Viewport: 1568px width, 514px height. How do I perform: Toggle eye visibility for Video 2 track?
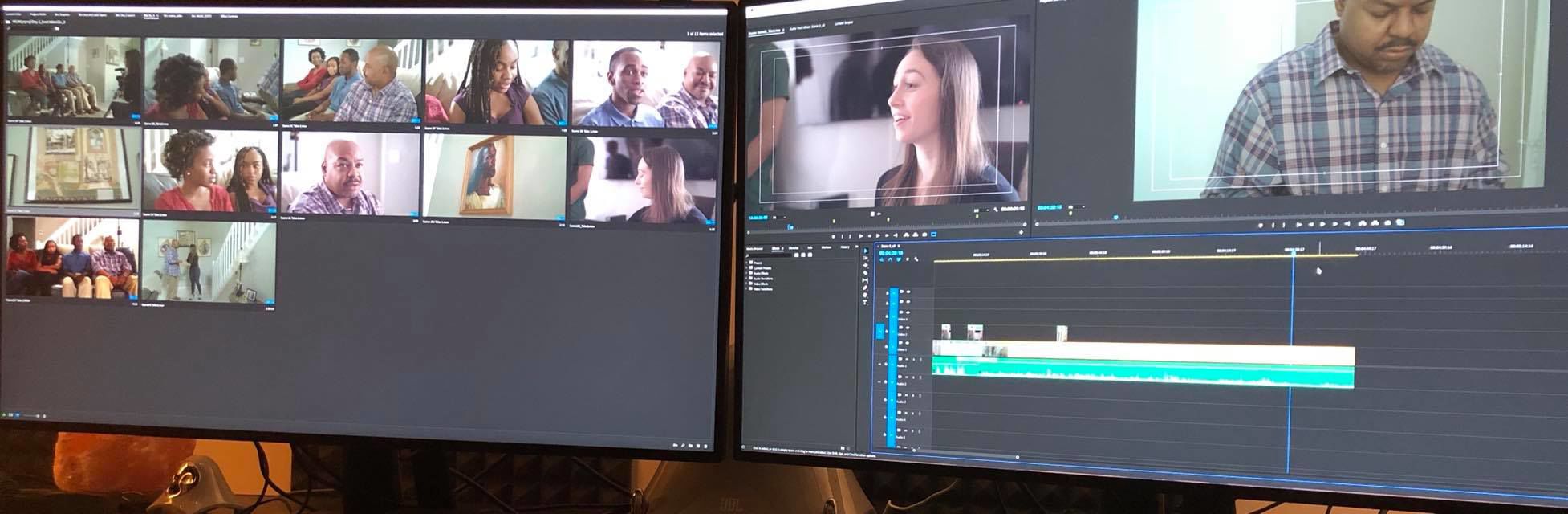pyautogui.click(x=908, y=328)
